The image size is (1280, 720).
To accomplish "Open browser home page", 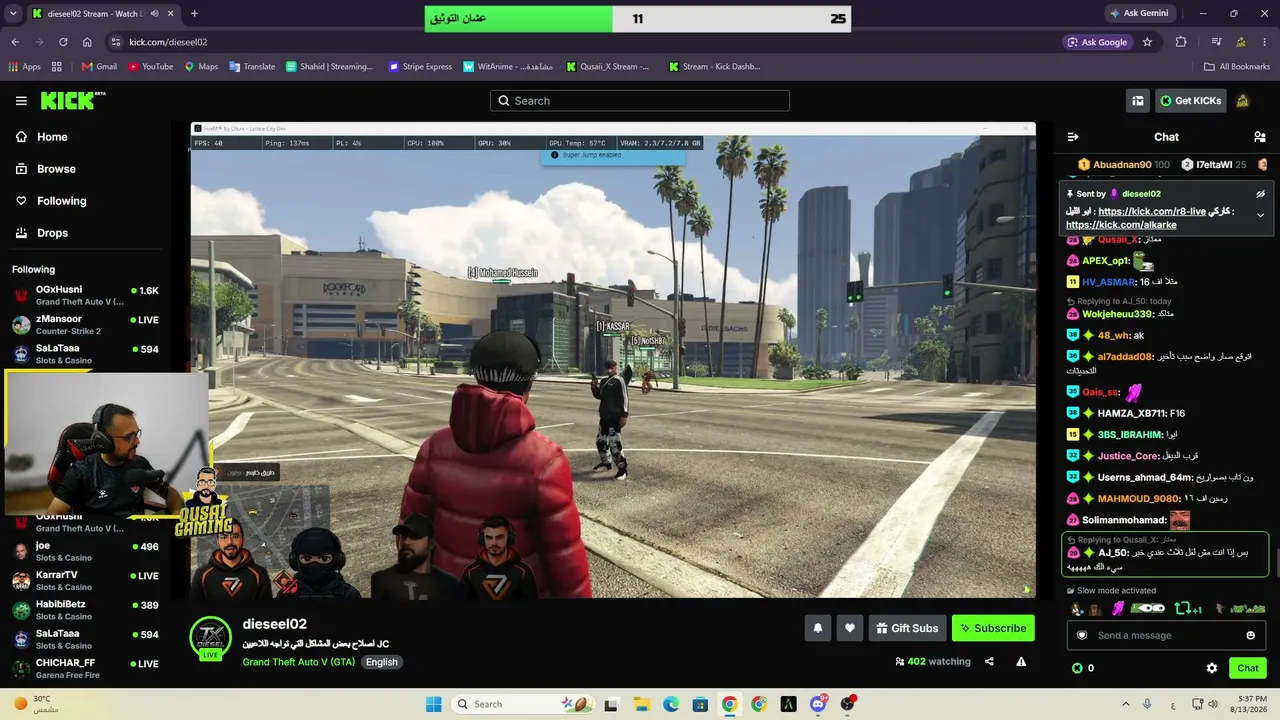I will (x=87, y=42).
